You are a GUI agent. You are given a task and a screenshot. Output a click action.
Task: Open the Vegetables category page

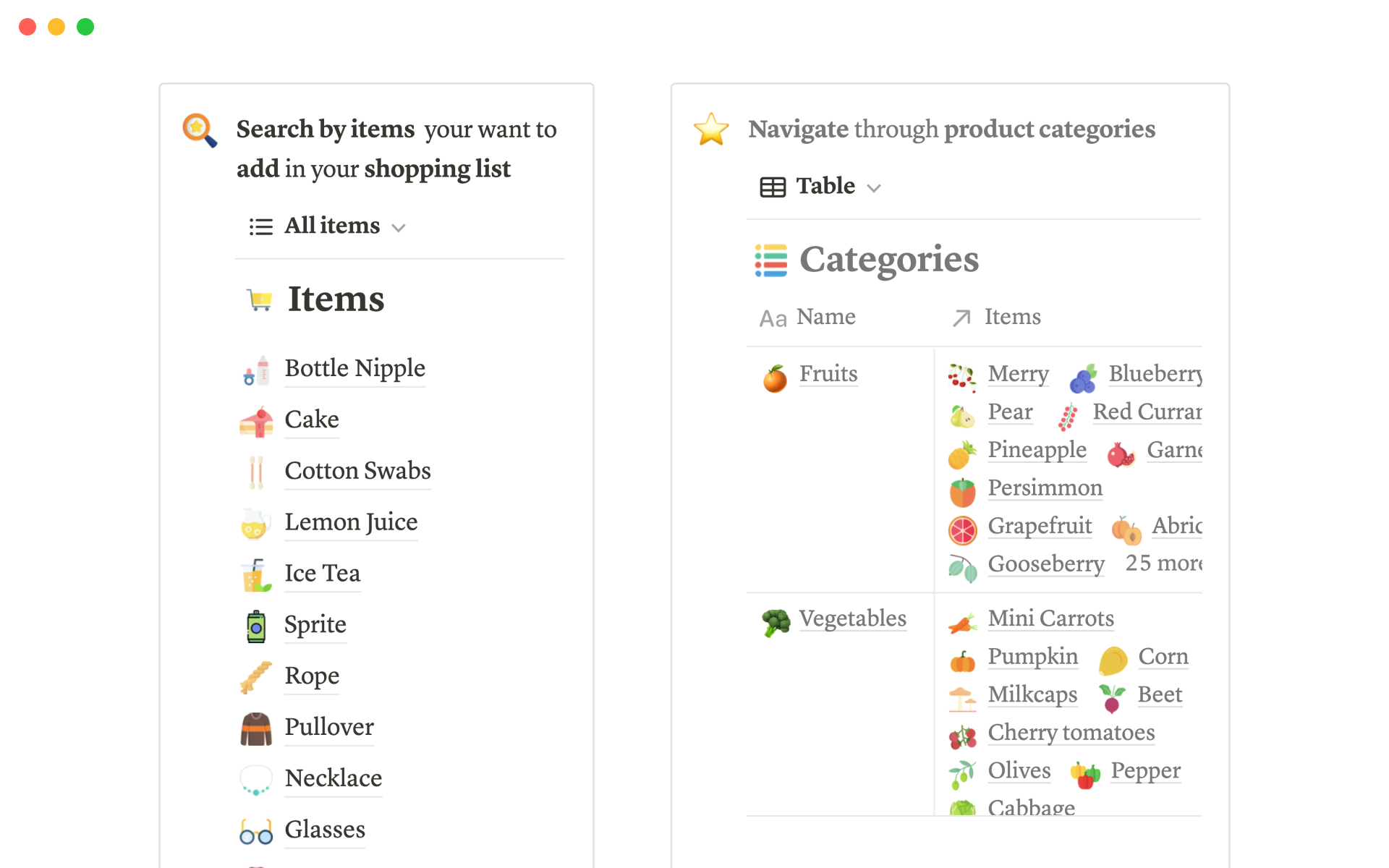tap(852, 618)
